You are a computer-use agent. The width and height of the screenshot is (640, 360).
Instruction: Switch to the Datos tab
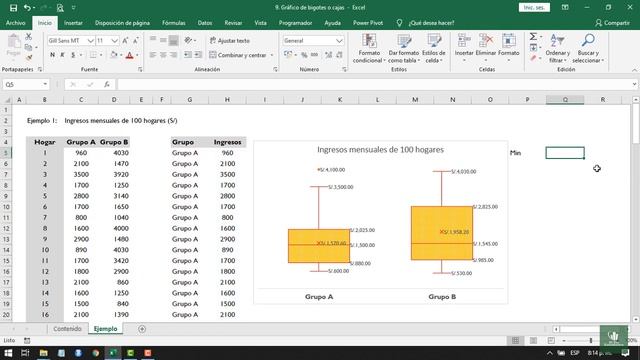pyautogui.click(x=205, y=23)
